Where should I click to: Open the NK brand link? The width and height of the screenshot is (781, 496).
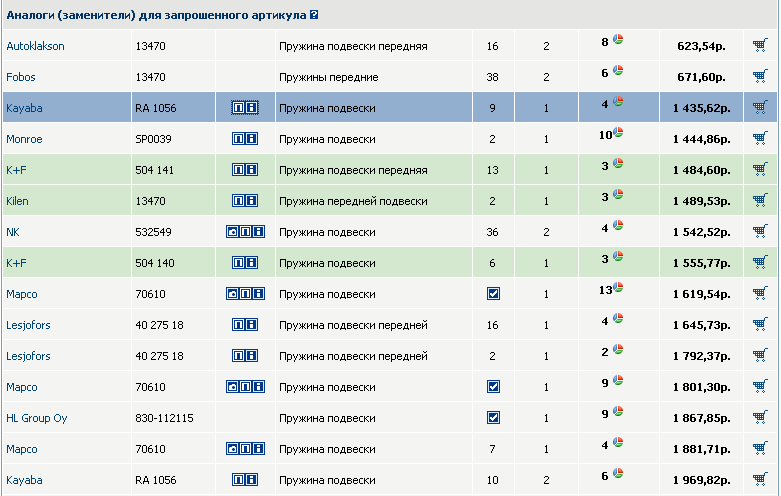point(13,232)
